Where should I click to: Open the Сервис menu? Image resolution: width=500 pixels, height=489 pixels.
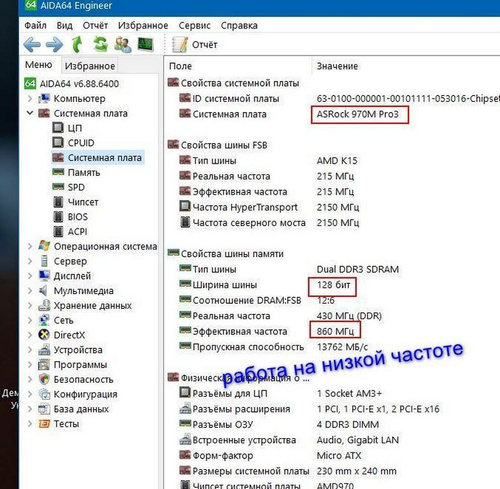coord(194,25)
